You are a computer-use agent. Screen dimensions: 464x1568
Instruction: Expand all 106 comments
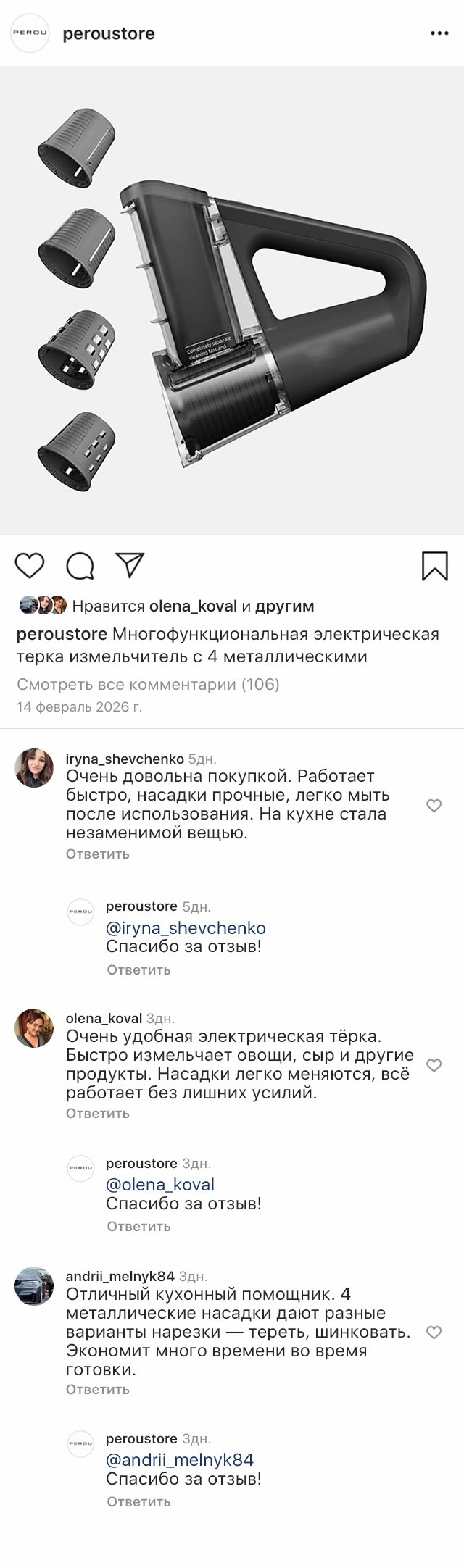(148, 684)
